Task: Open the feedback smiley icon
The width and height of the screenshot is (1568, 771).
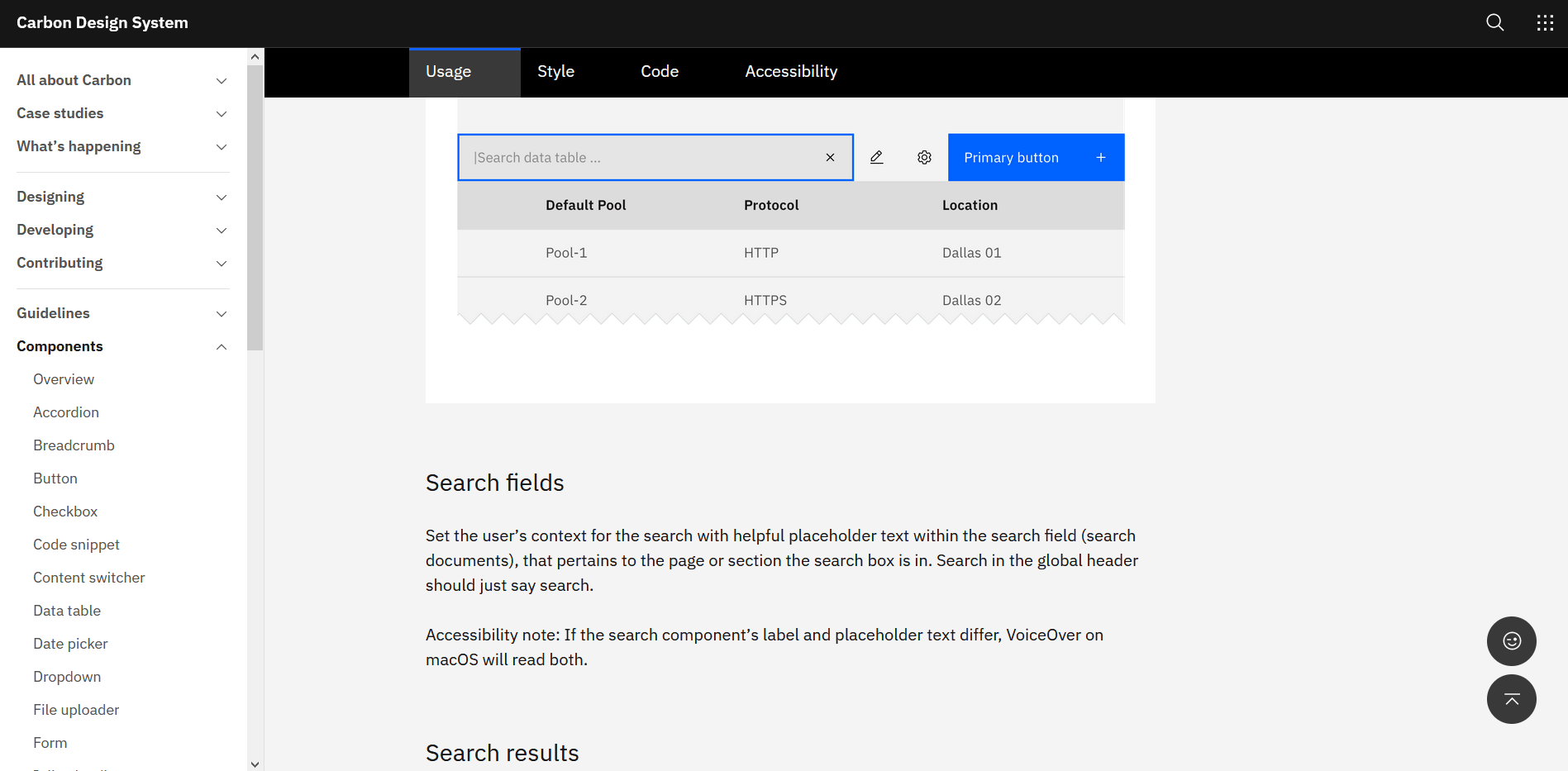Action: pyautogui.click(x=1511, y=640)
